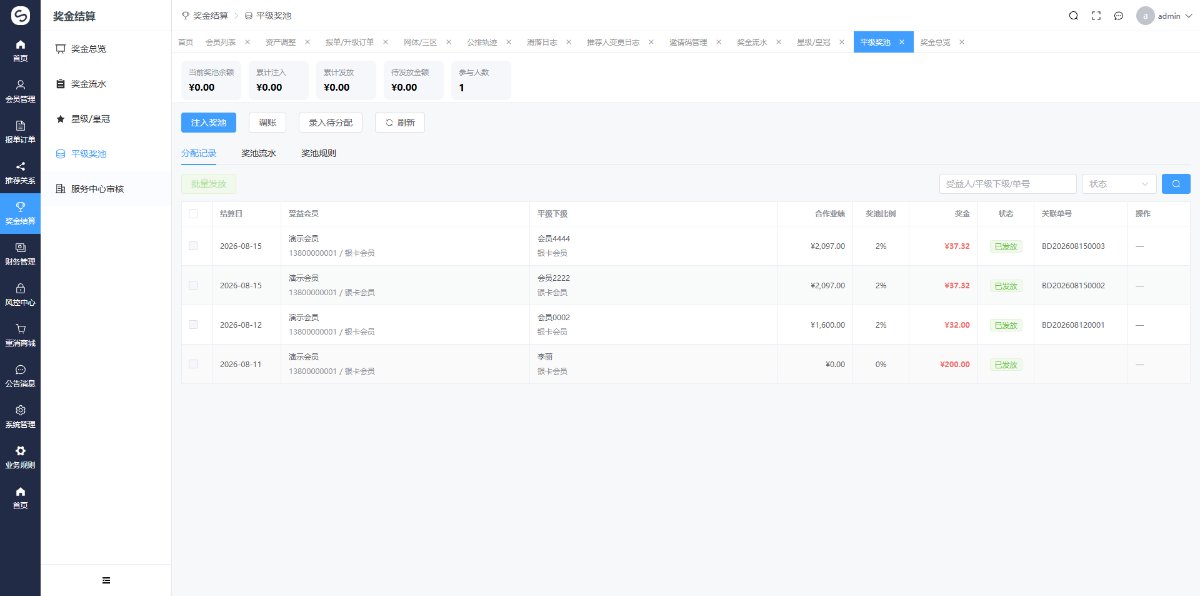
Task: Tick the checkbox for the 2026-08-11 row
Action: pos(193,364)
